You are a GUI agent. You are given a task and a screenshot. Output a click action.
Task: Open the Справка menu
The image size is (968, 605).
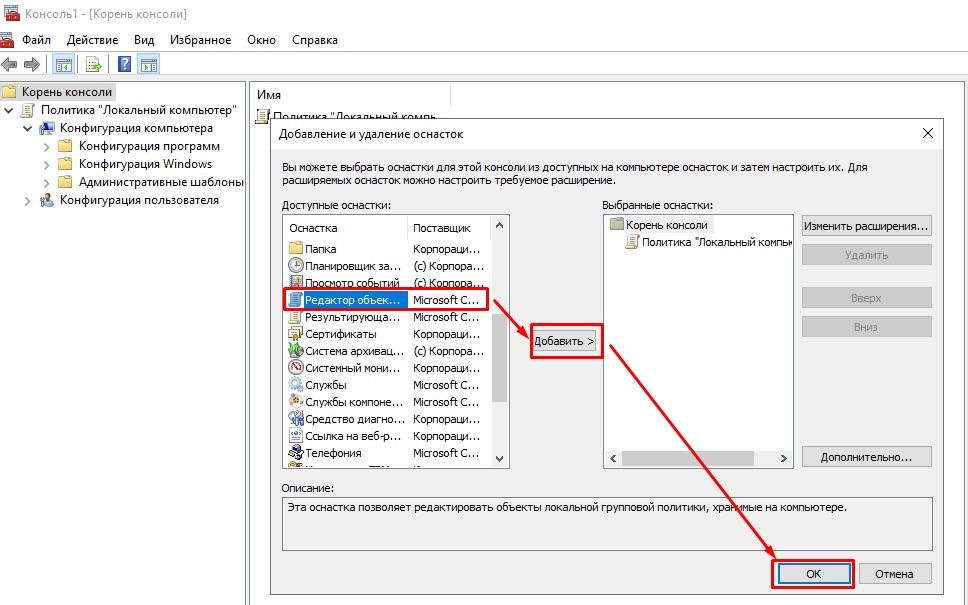pos(315,40)
